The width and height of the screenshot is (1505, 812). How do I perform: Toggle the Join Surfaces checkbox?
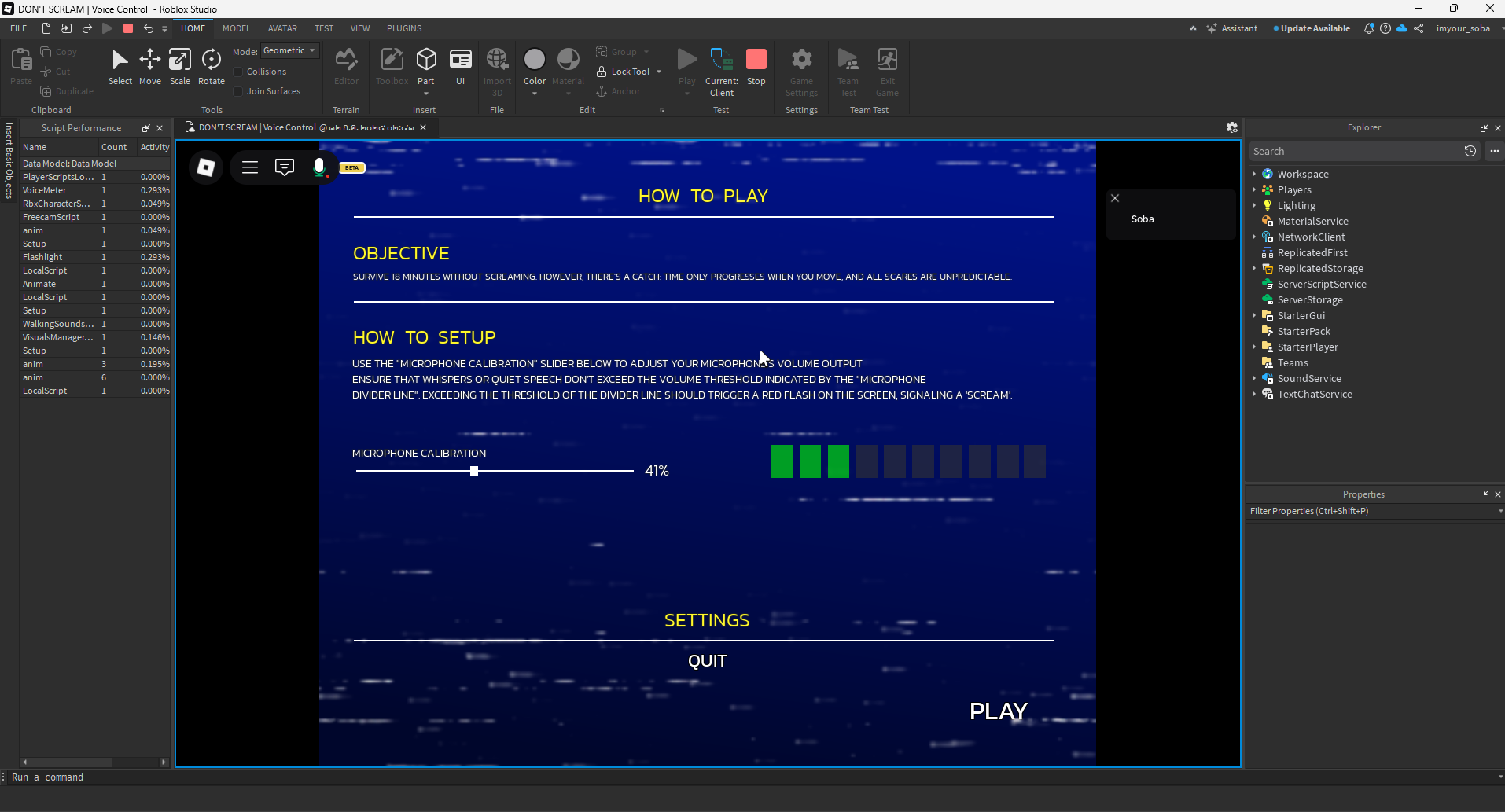(238, 91)
